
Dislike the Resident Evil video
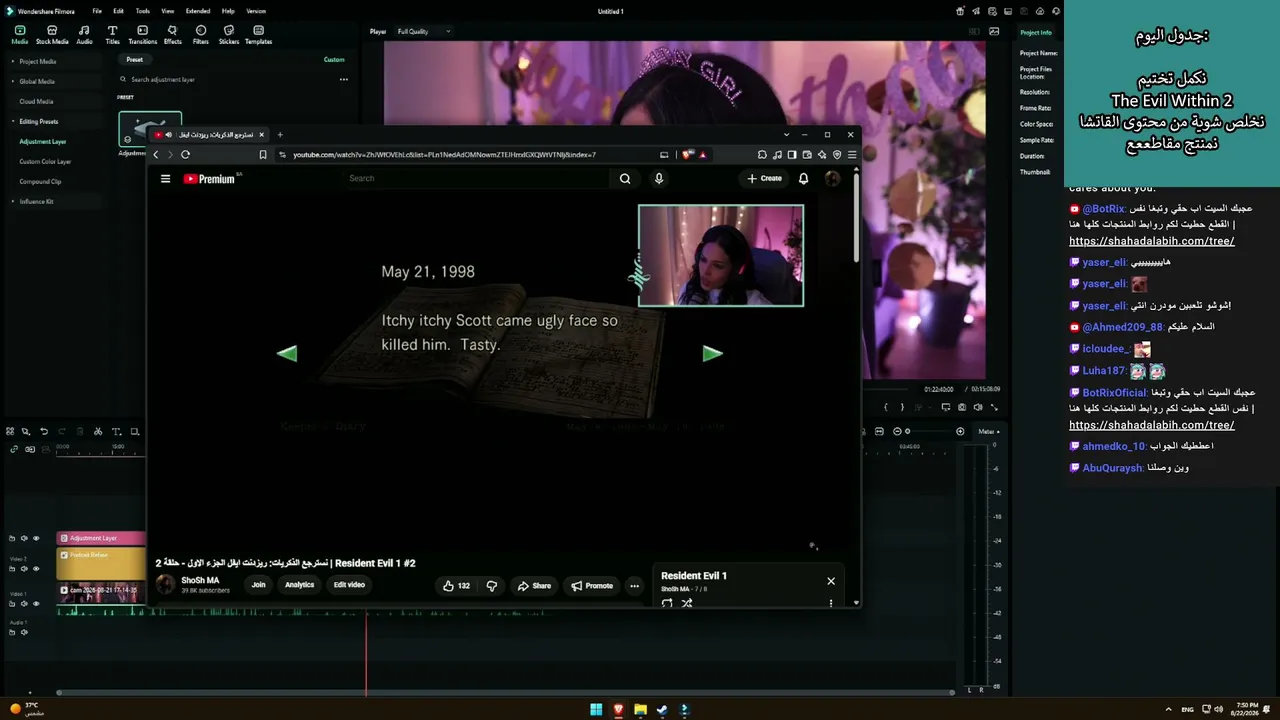[x=491, y=586]
